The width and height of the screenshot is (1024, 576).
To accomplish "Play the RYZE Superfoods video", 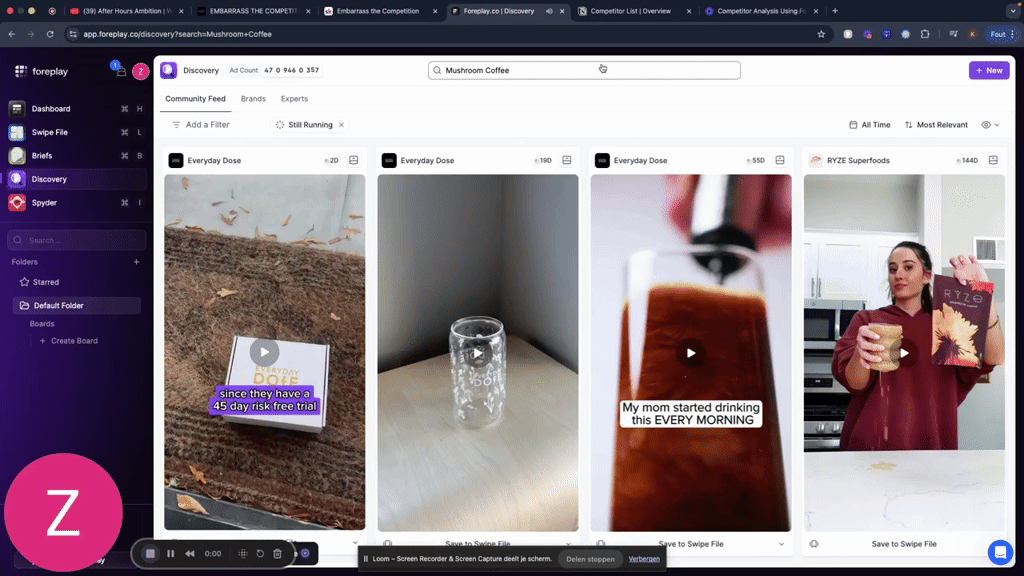I will (904, 353).
